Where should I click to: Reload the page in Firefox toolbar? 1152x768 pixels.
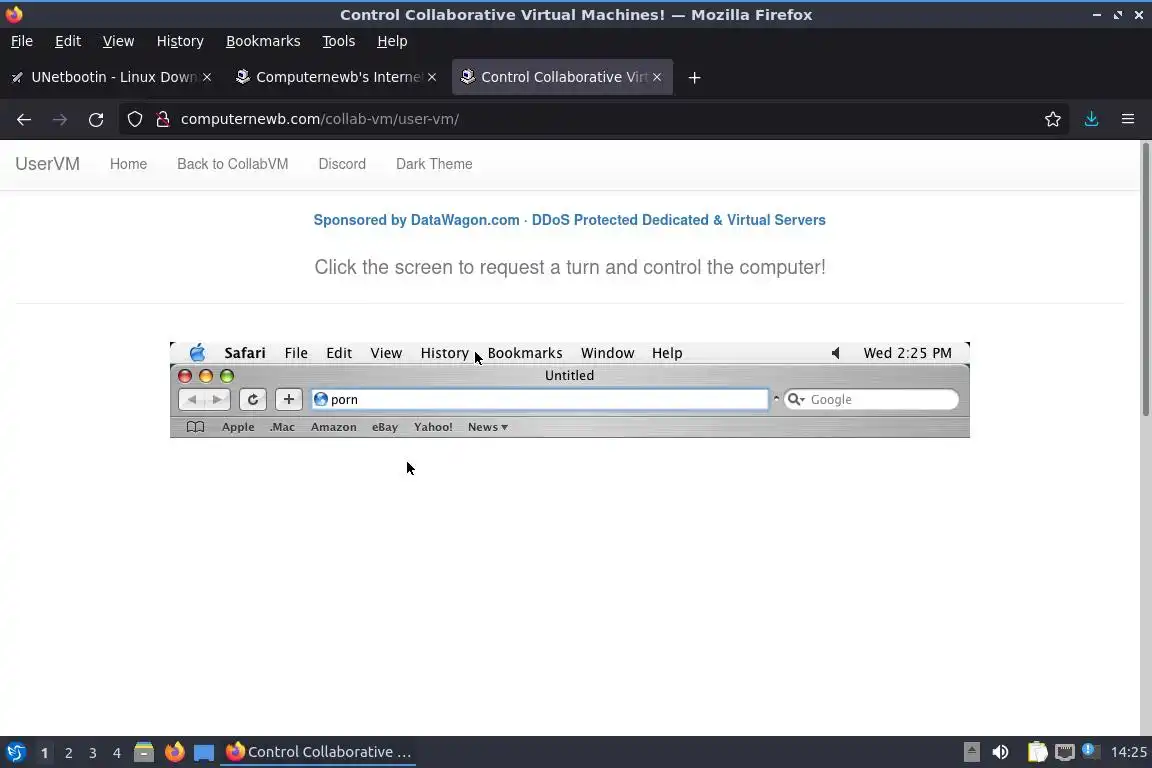(x=96, y=119)
